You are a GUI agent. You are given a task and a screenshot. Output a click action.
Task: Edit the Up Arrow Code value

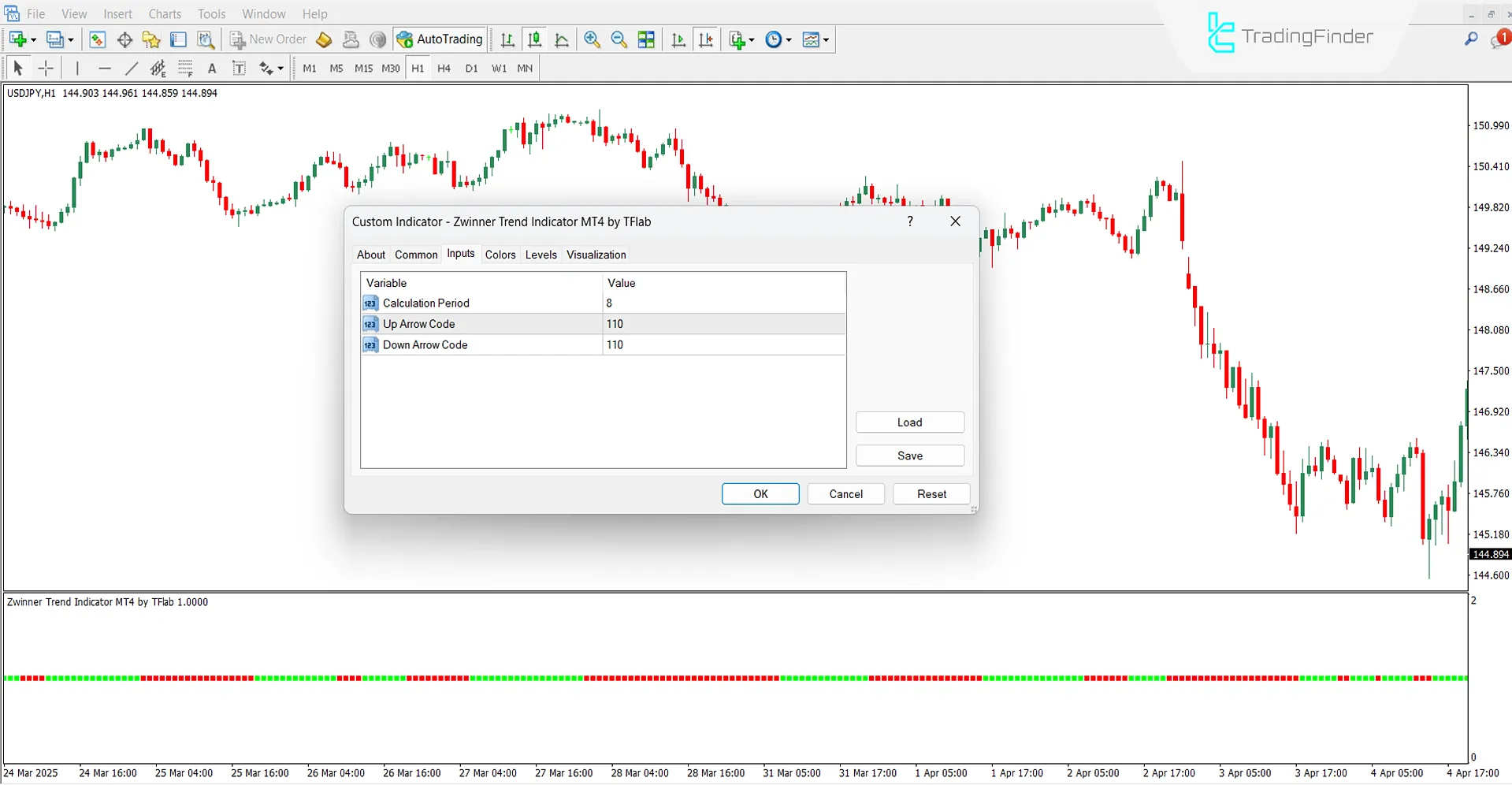(709, 323)
